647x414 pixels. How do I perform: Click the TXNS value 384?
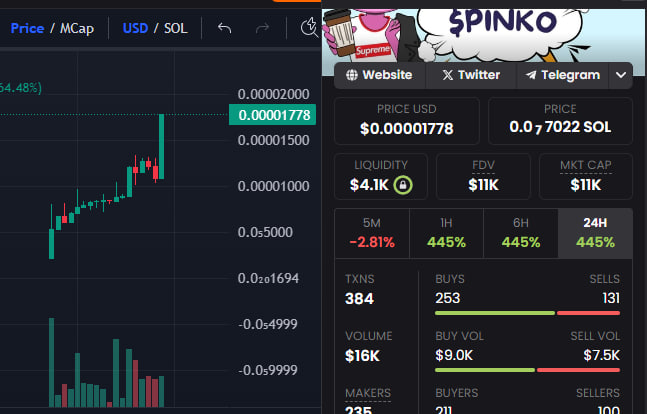point(359,298)
